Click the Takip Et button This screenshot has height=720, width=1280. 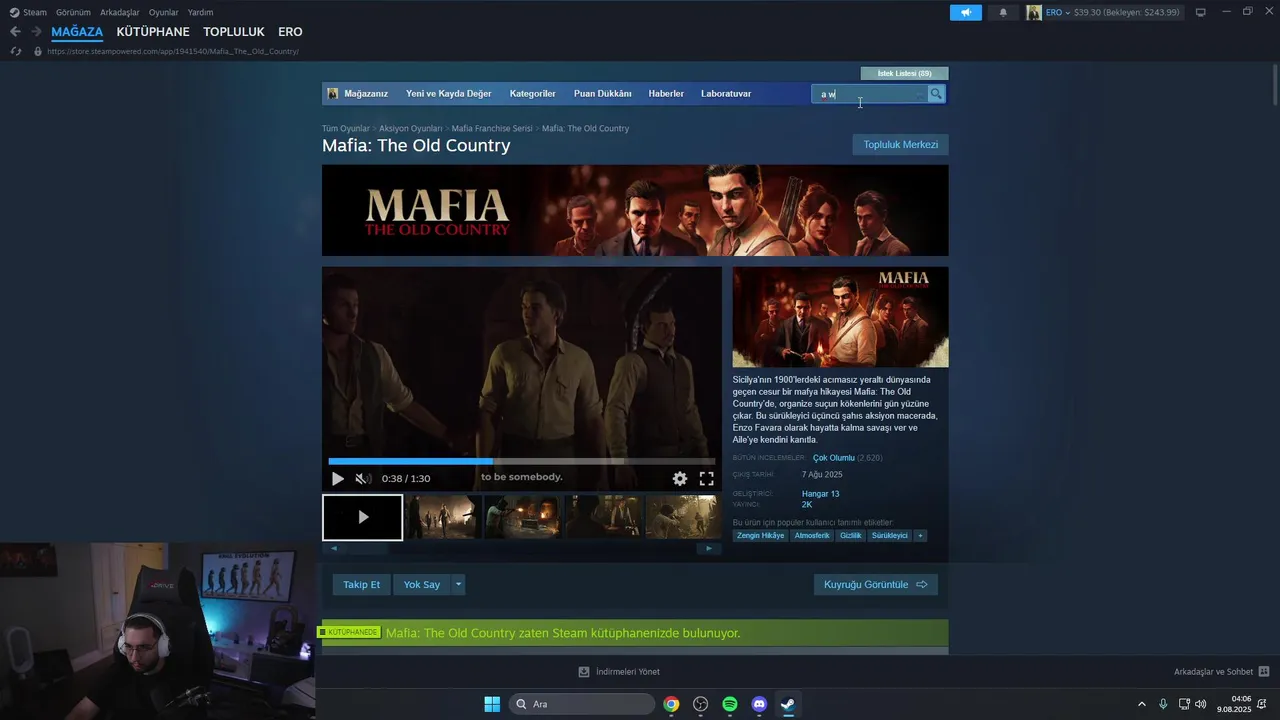point(361,584)
